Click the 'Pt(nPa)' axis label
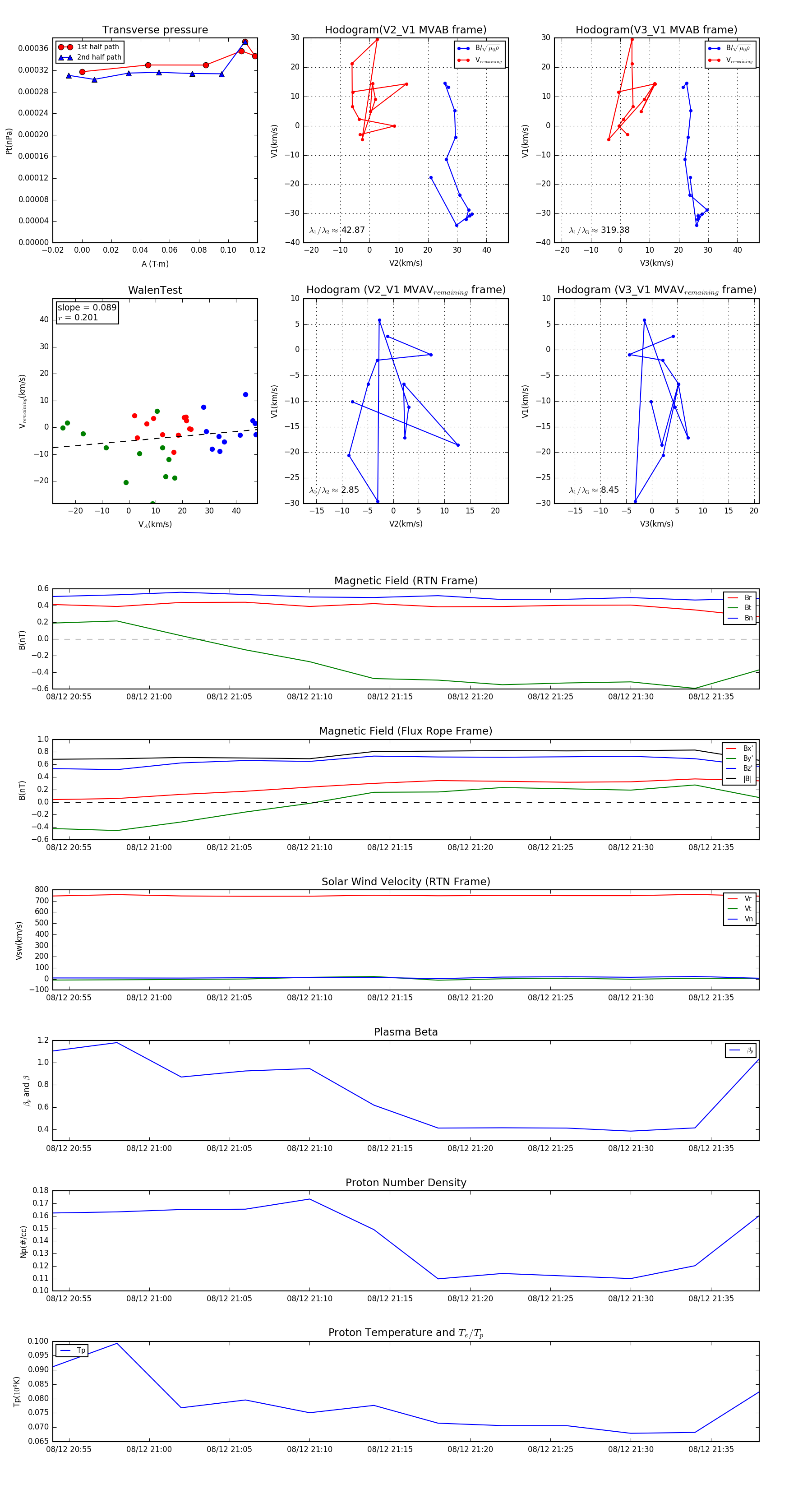The height and width of the screenshot is (1489, 812). 9,141
